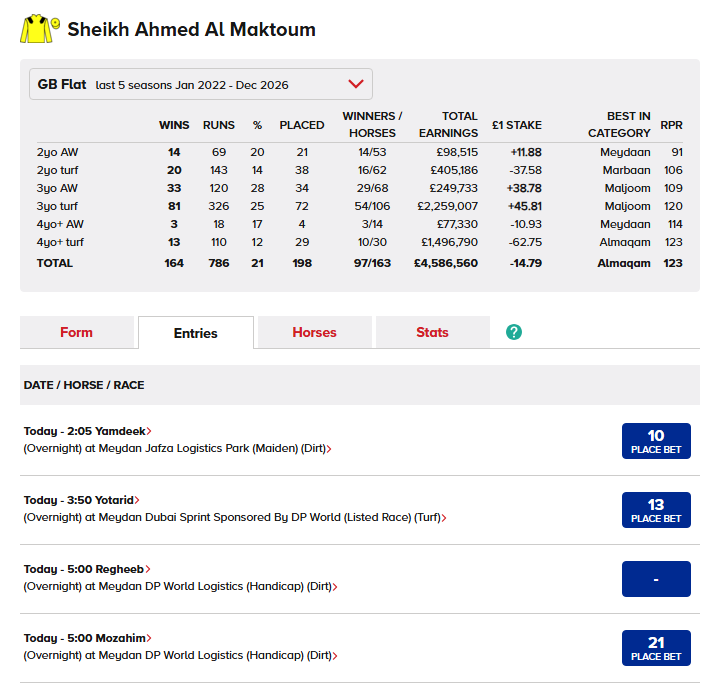
Task: Click the red dropdown chevron arrow
Action: click(355, 85)
